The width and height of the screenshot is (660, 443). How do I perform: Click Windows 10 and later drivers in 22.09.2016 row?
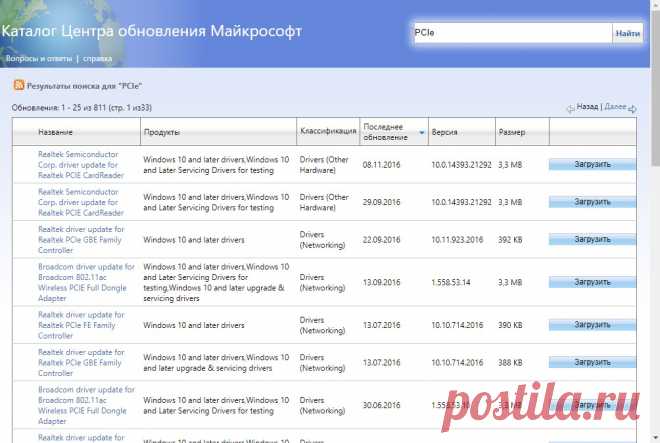click(194, 240)
